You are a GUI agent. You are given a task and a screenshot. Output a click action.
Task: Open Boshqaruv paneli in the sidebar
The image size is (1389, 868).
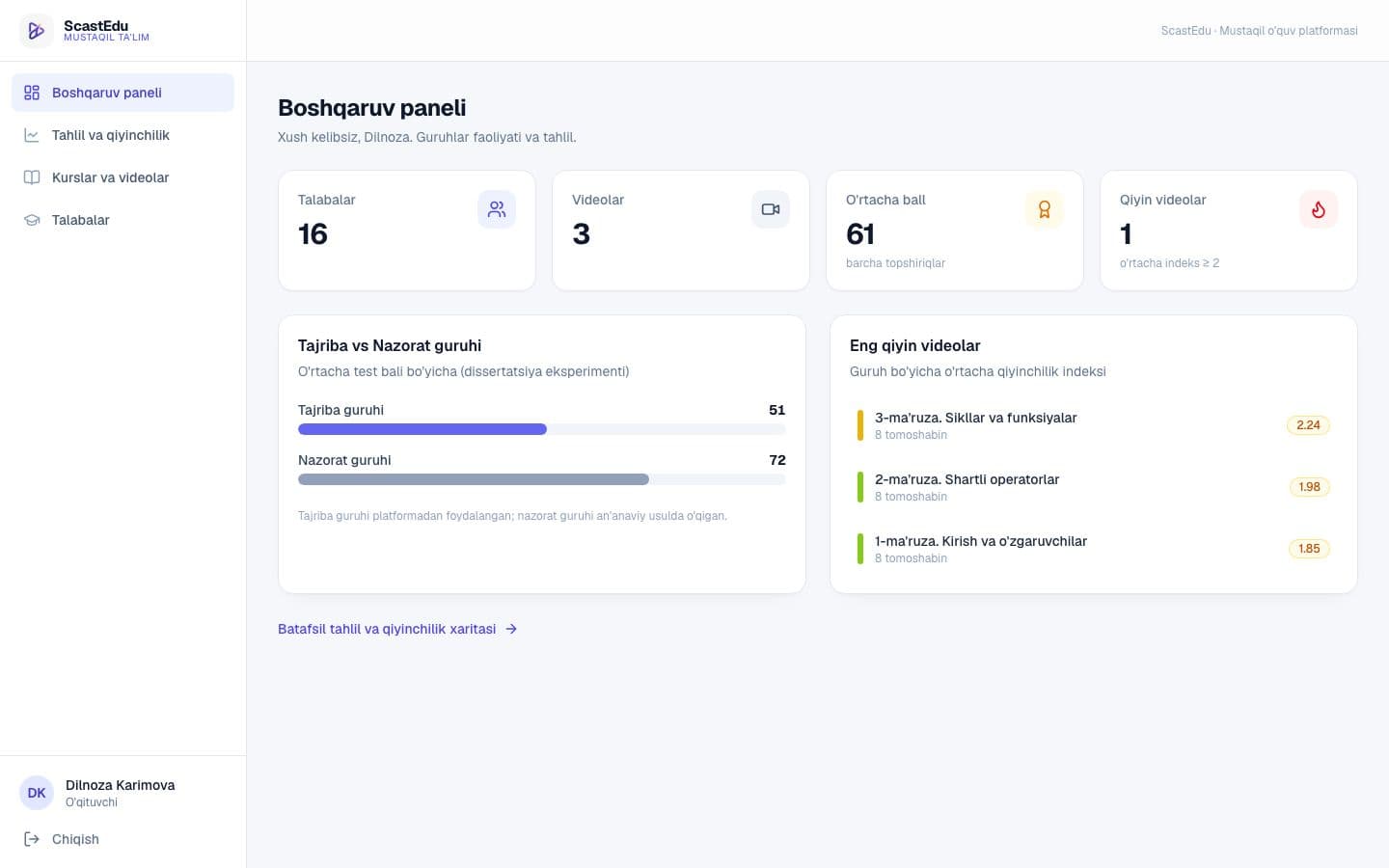[123, 93]
